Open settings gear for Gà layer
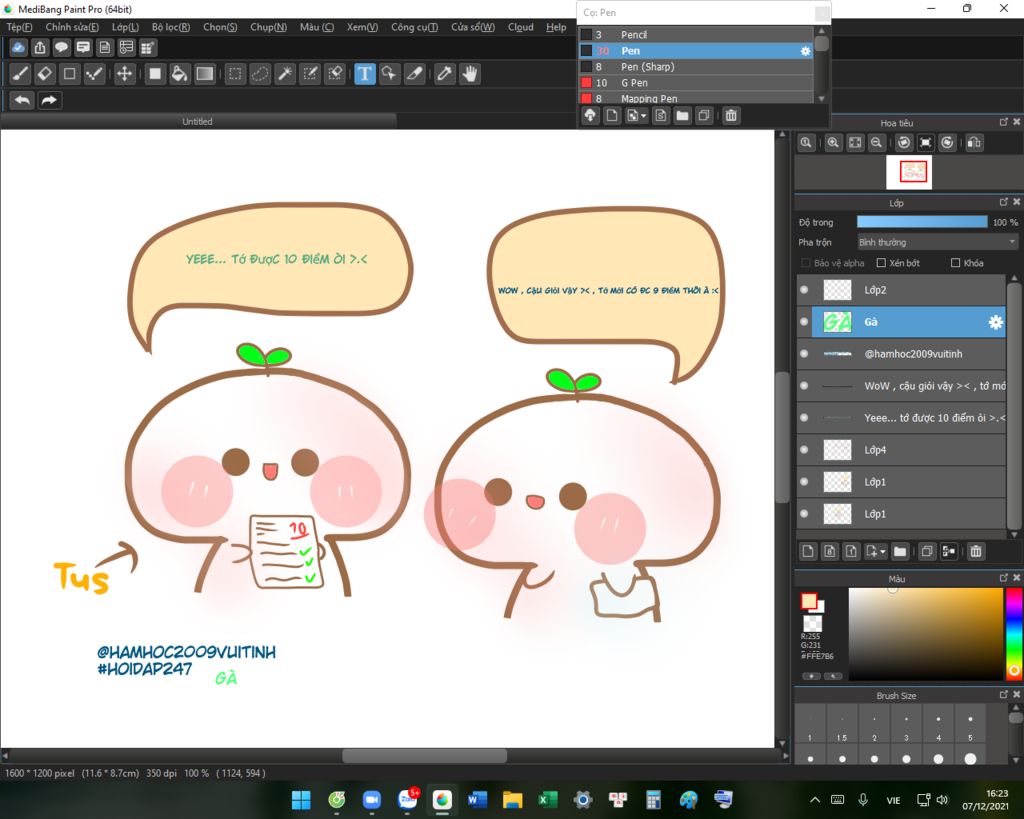The image size is (1024, 819). tap(995, 322)
